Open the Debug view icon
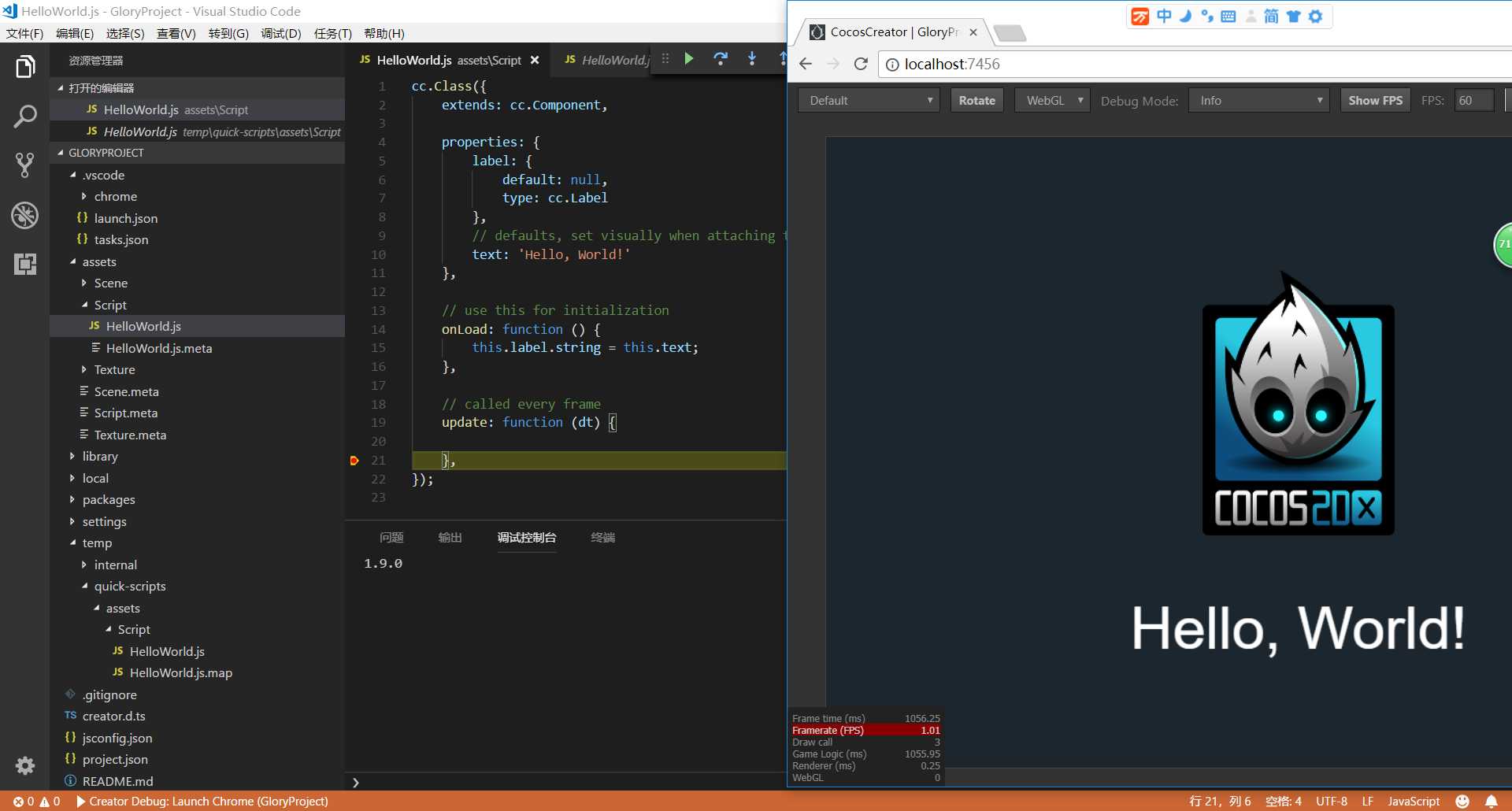 pos(24,215)
